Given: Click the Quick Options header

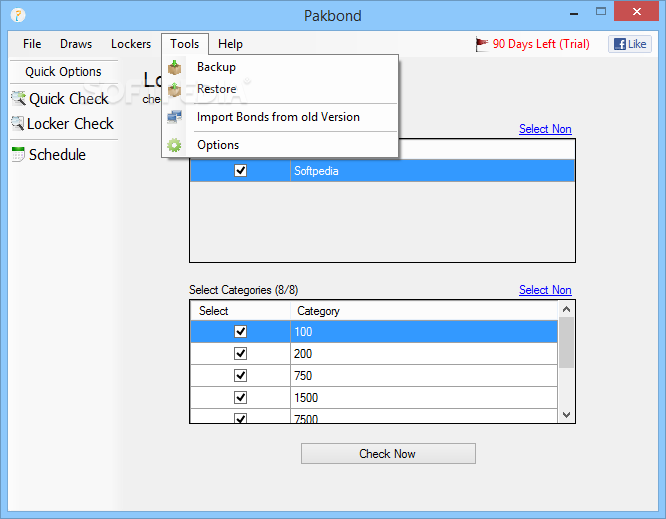Looking at the screenshot, I should (63, 71).
